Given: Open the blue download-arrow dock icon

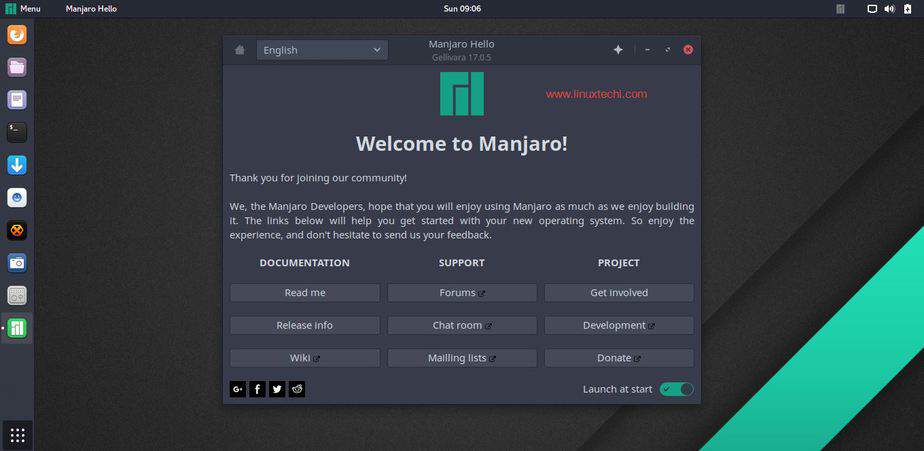Looking at the screenshot, I should click(x=17, y=165).
